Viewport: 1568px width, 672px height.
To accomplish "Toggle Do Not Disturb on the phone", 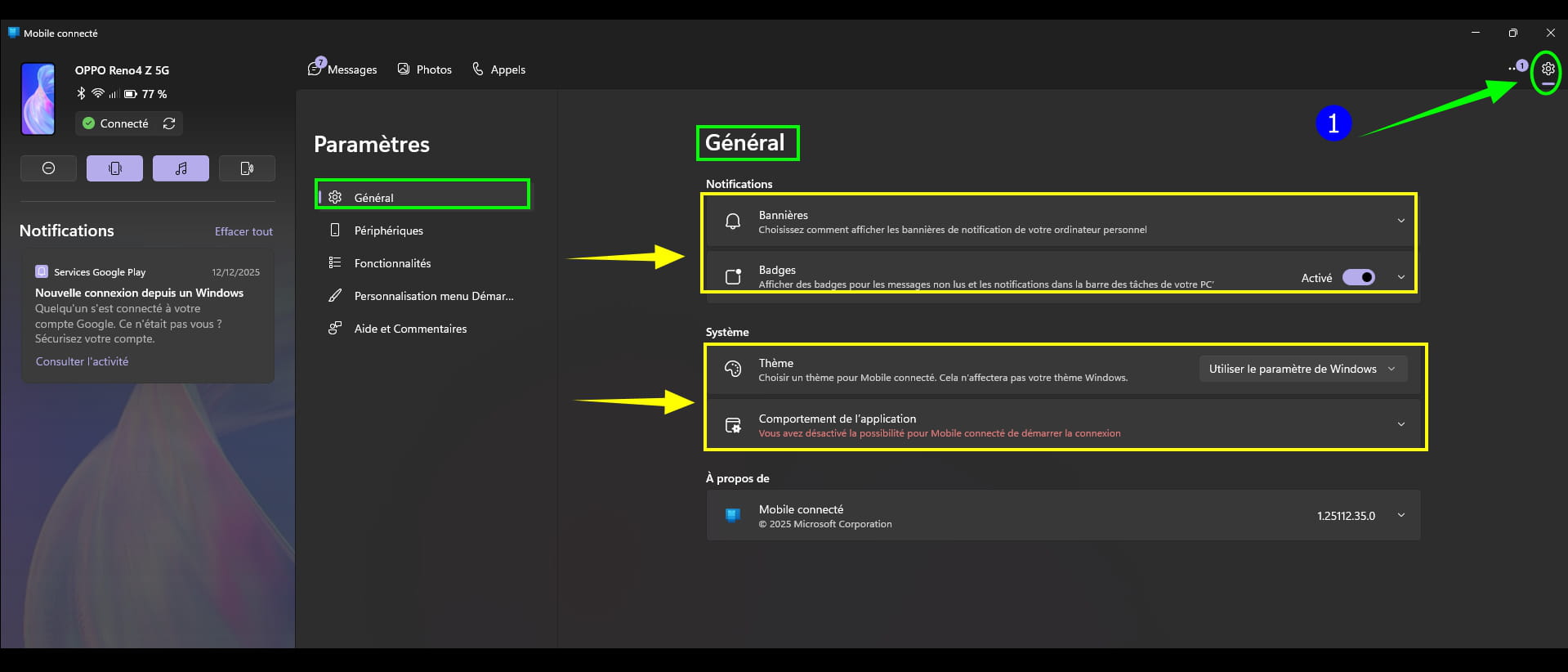I will pyautogui.click(x=48, y=168).
